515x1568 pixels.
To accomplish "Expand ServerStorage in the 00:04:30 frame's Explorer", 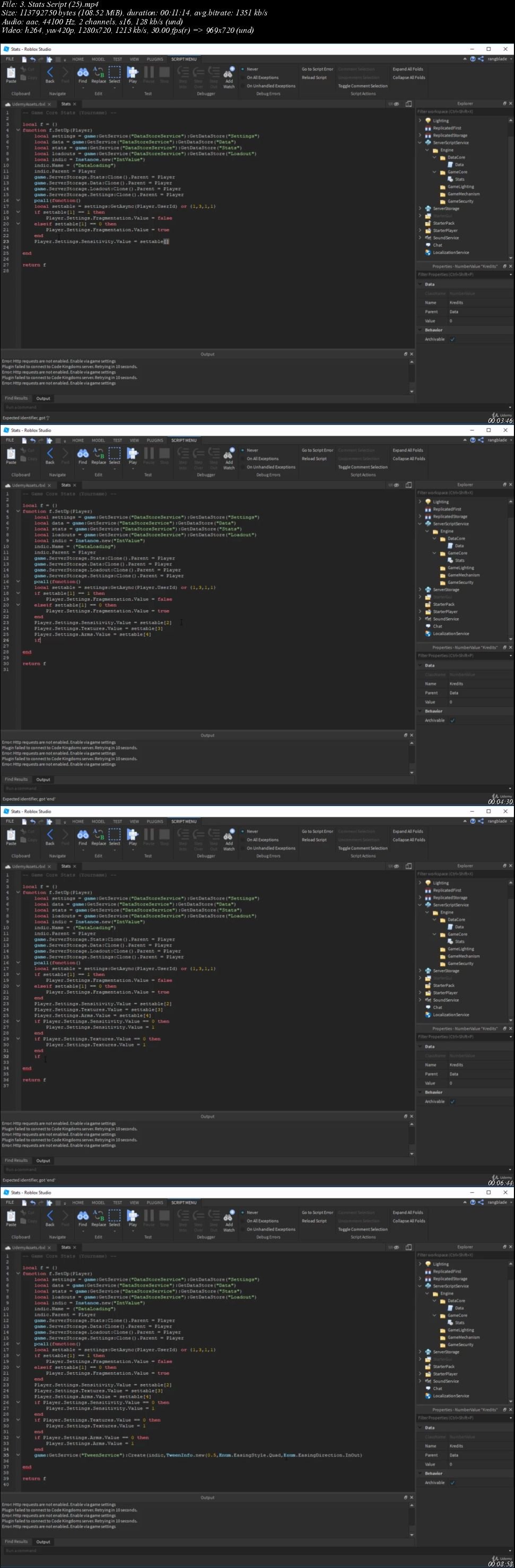I will 420,589.
